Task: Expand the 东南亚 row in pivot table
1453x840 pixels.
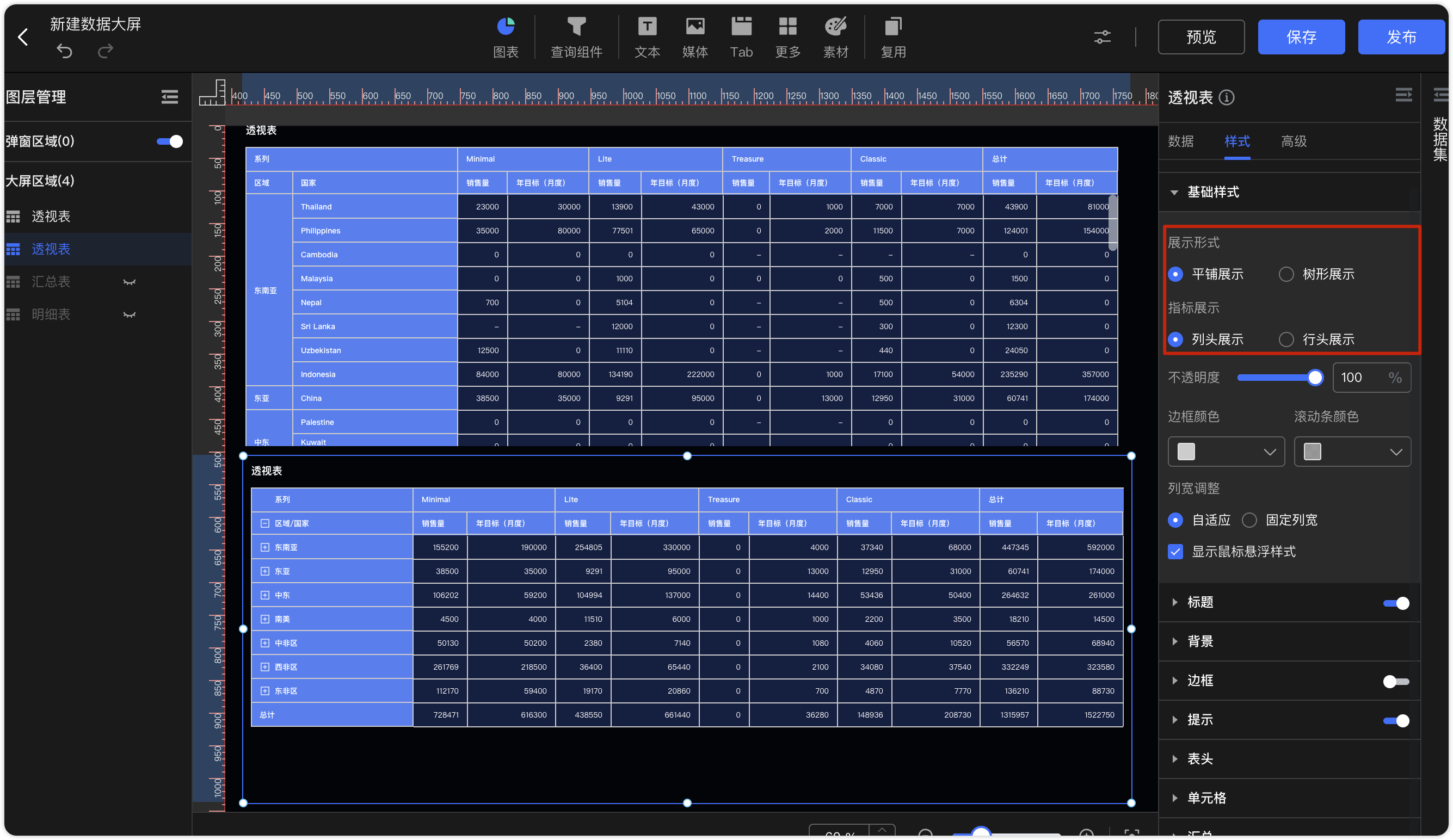Action: coord(264,547)
